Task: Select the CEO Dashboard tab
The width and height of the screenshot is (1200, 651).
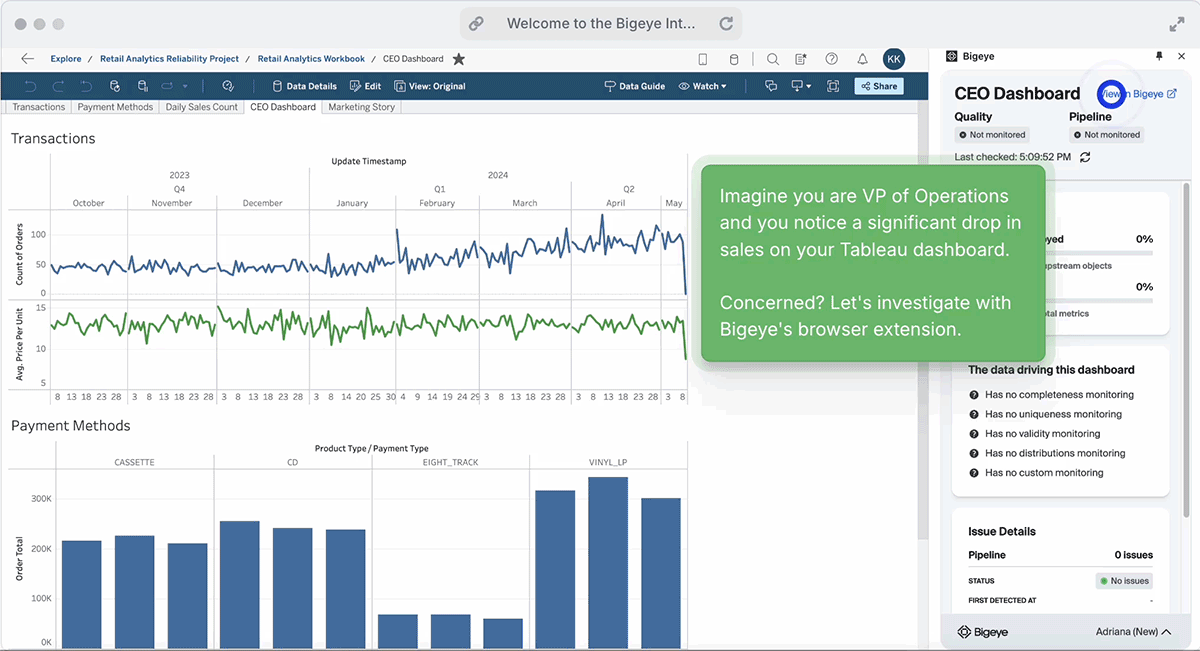Action: point(283,107)
